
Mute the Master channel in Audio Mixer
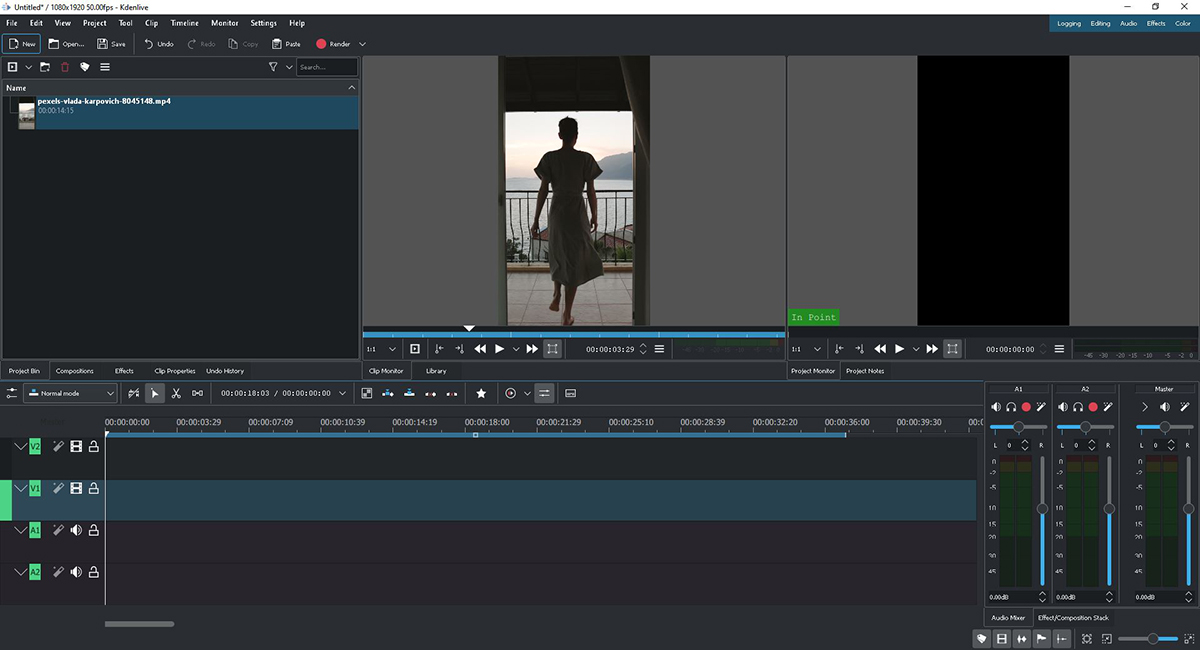point(1165,407)
